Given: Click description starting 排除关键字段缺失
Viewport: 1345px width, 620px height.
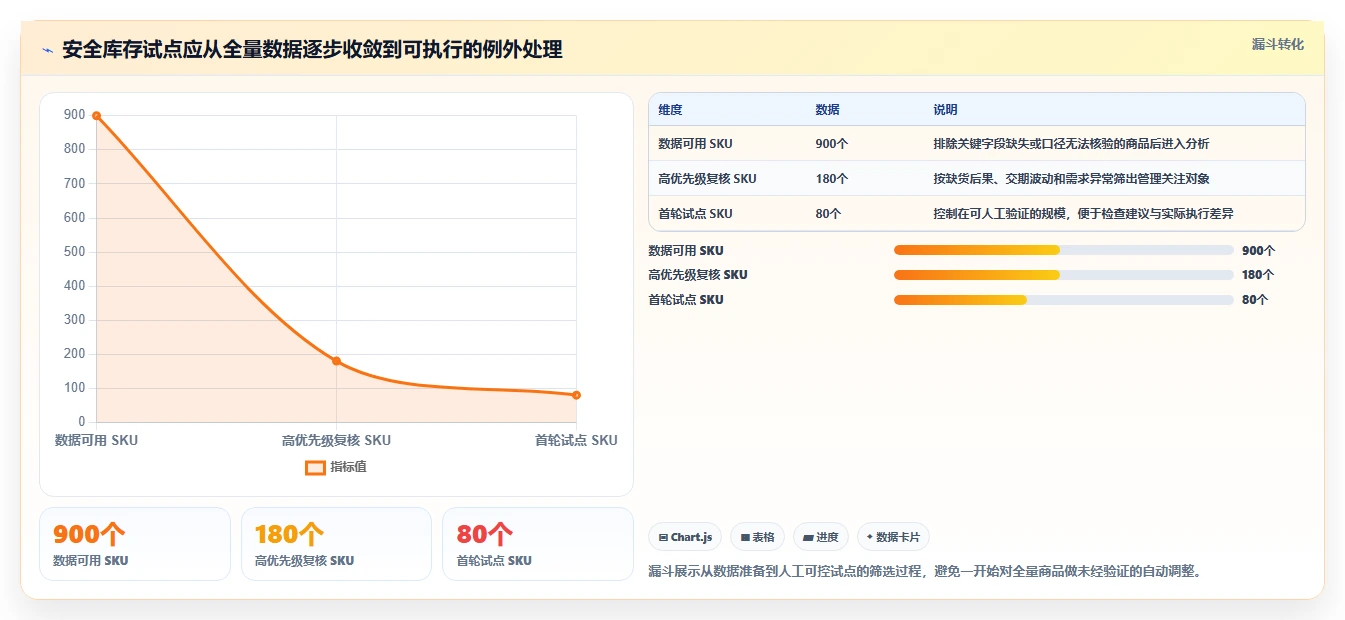Looking at the screenshot, I should (1071, 144).
